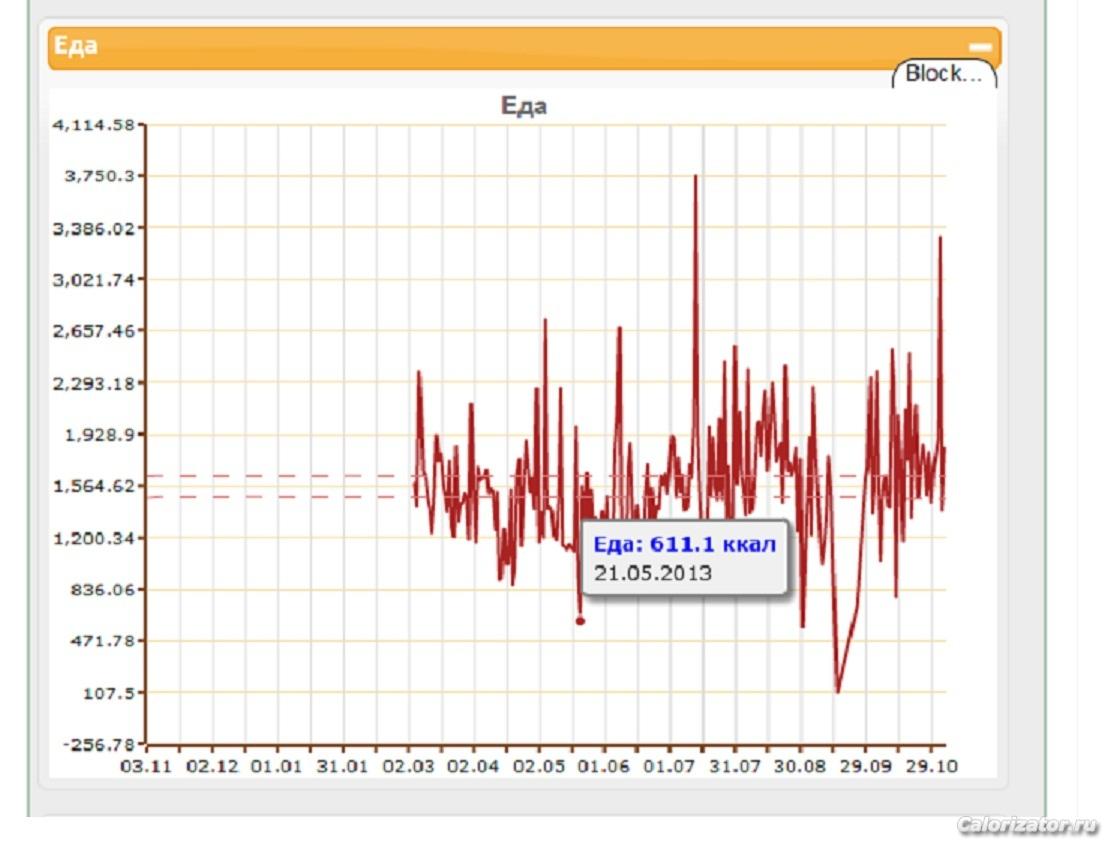This screenshot has width=1120, height=846.
Task: Click the Еда chart title
Action: tap(523, 106)
